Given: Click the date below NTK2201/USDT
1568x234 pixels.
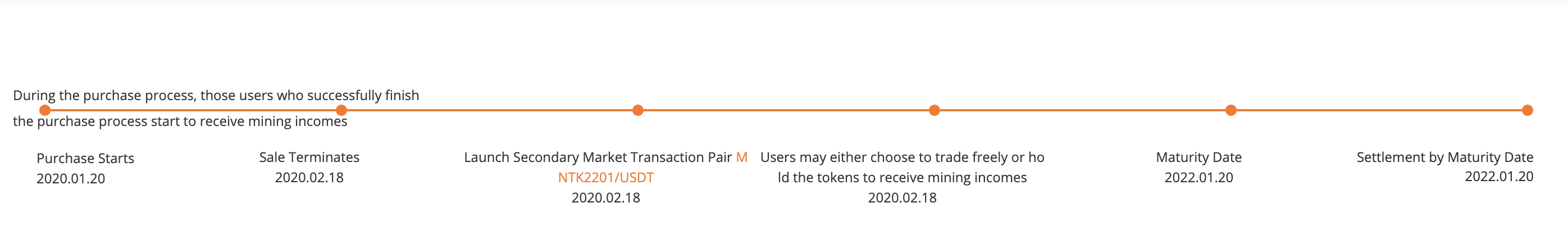Looking at the screenshot, I should pyautogui.click(x=605, y=197).
